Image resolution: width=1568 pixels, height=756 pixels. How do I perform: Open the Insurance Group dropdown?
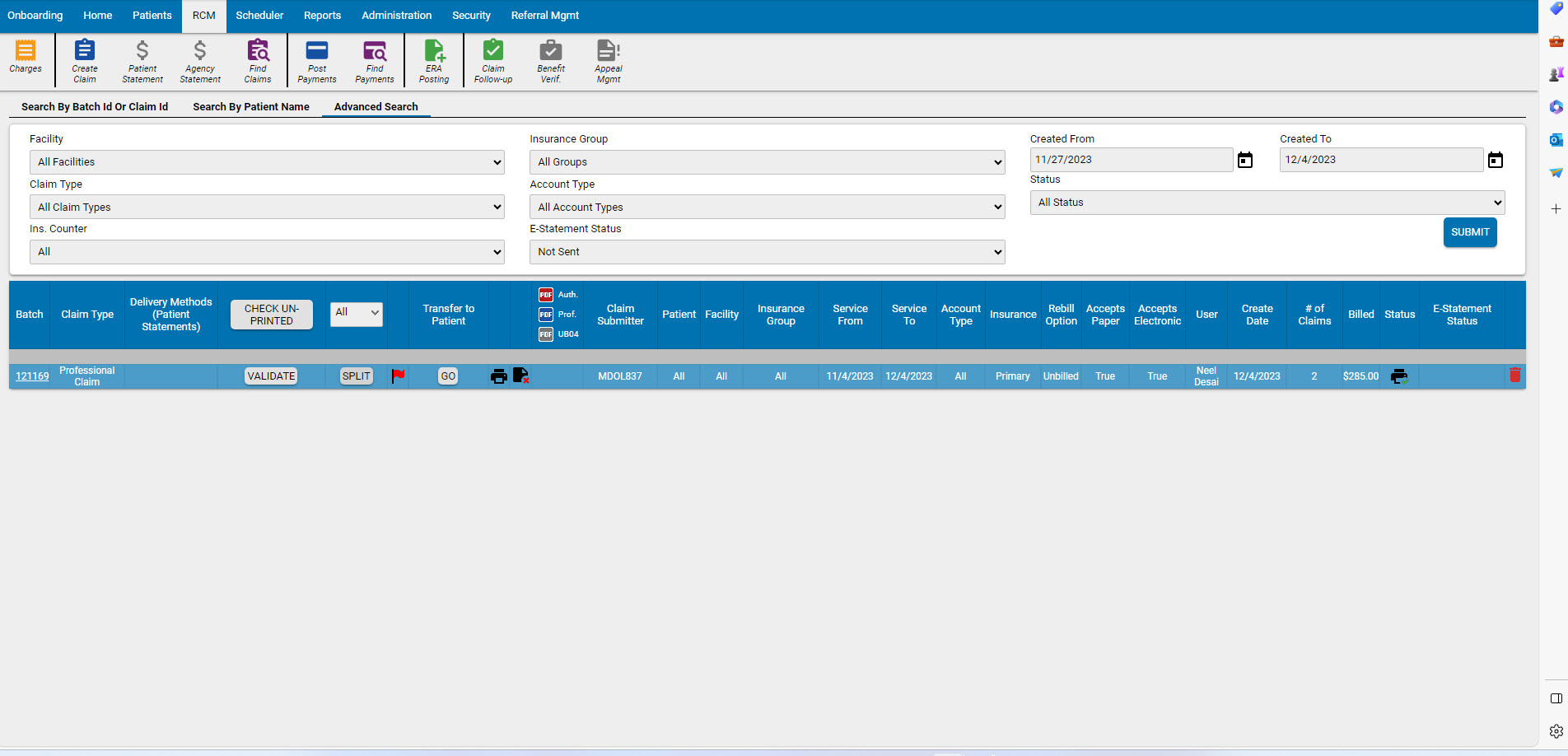(767, 161)
